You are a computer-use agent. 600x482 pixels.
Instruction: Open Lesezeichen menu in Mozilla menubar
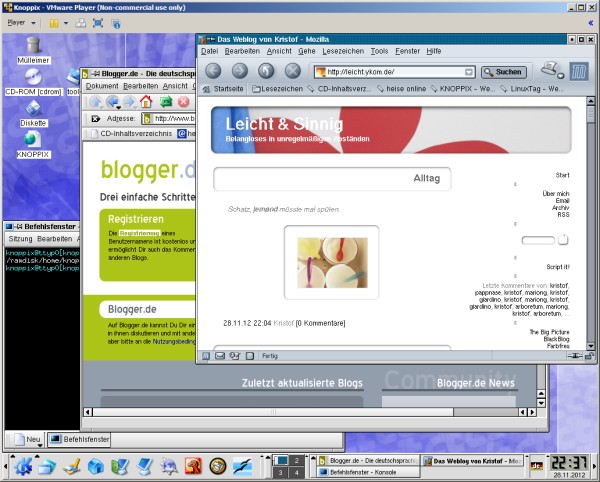point(343,51)
